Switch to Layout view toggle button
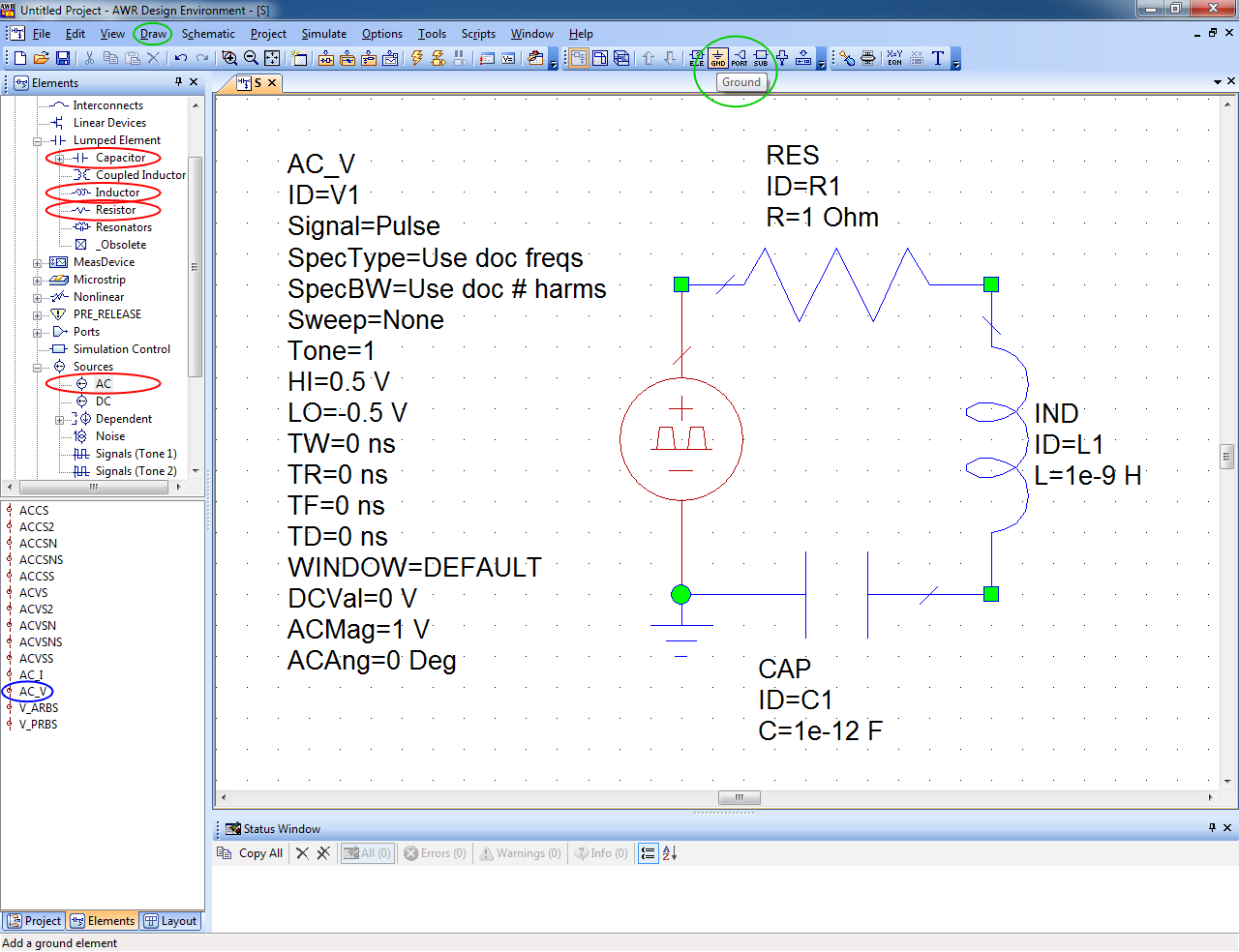 [600, 58]
